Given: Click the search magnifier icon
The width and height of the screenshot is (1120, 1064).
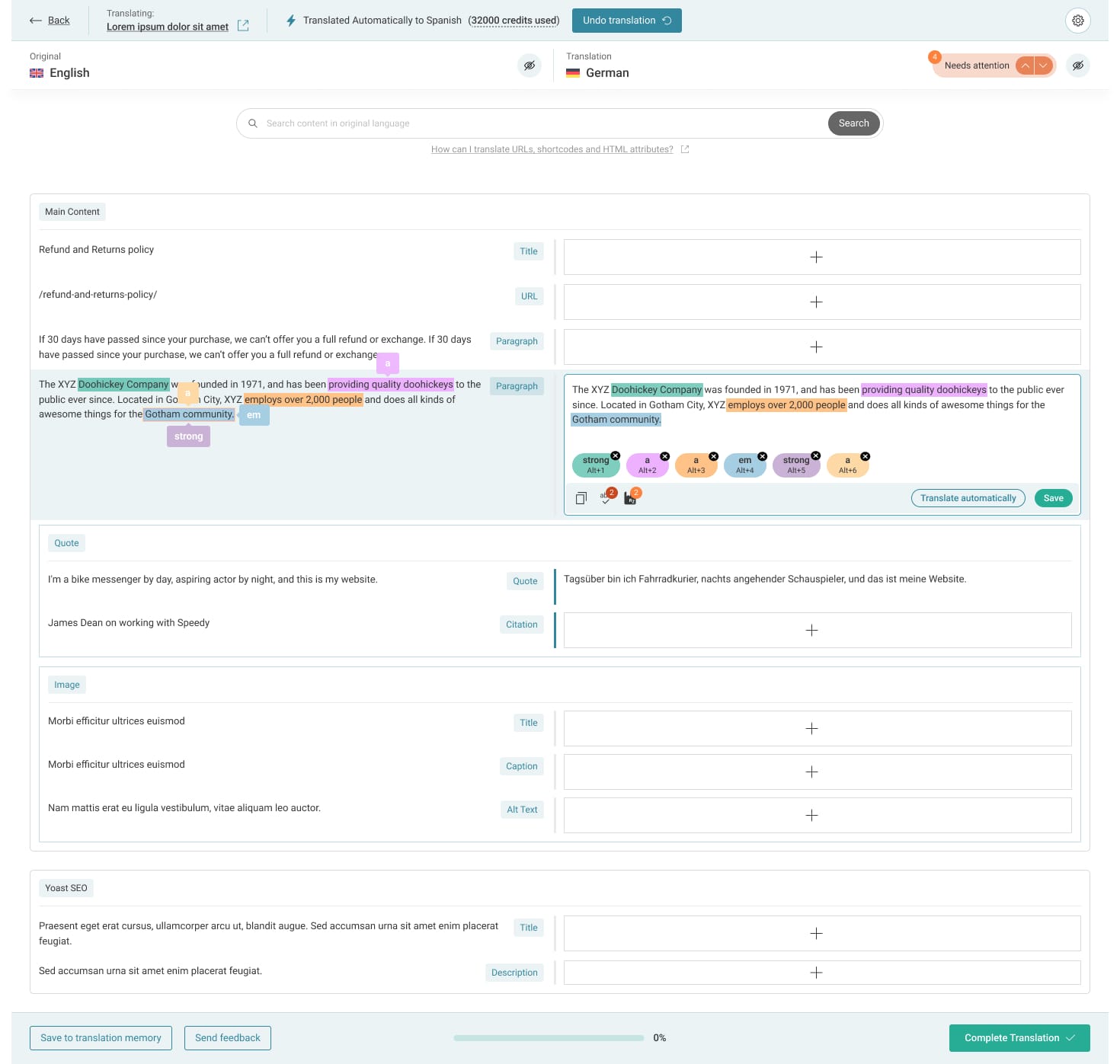Looking at the screenshot, I should tap(253, 123).
